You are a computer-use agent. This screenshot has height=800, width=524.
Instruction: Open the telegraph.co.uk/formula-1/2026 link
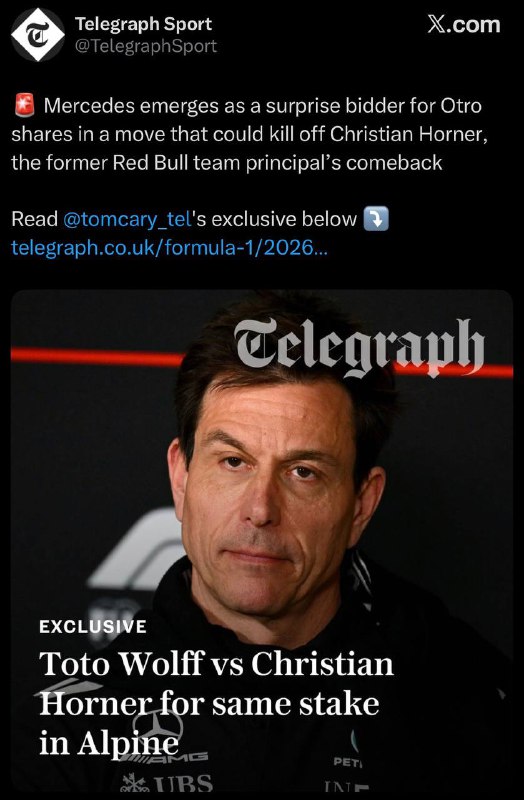[x=169, y=247]
